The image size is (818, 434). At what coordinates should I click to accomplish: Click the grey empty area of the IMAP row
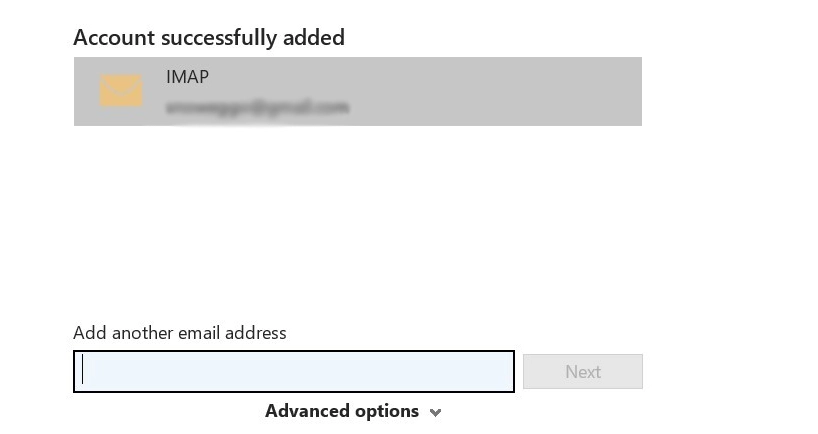tap(500, 91)
